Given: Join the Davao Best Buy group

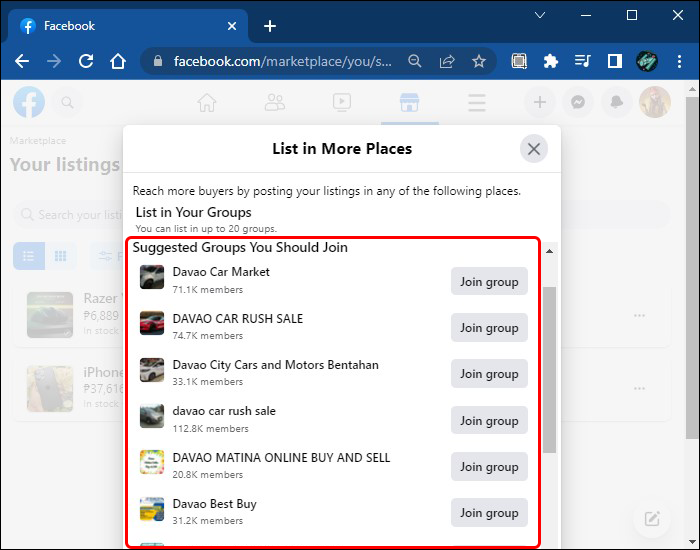Looking at the screenshot, I should (x=489, y=513).
